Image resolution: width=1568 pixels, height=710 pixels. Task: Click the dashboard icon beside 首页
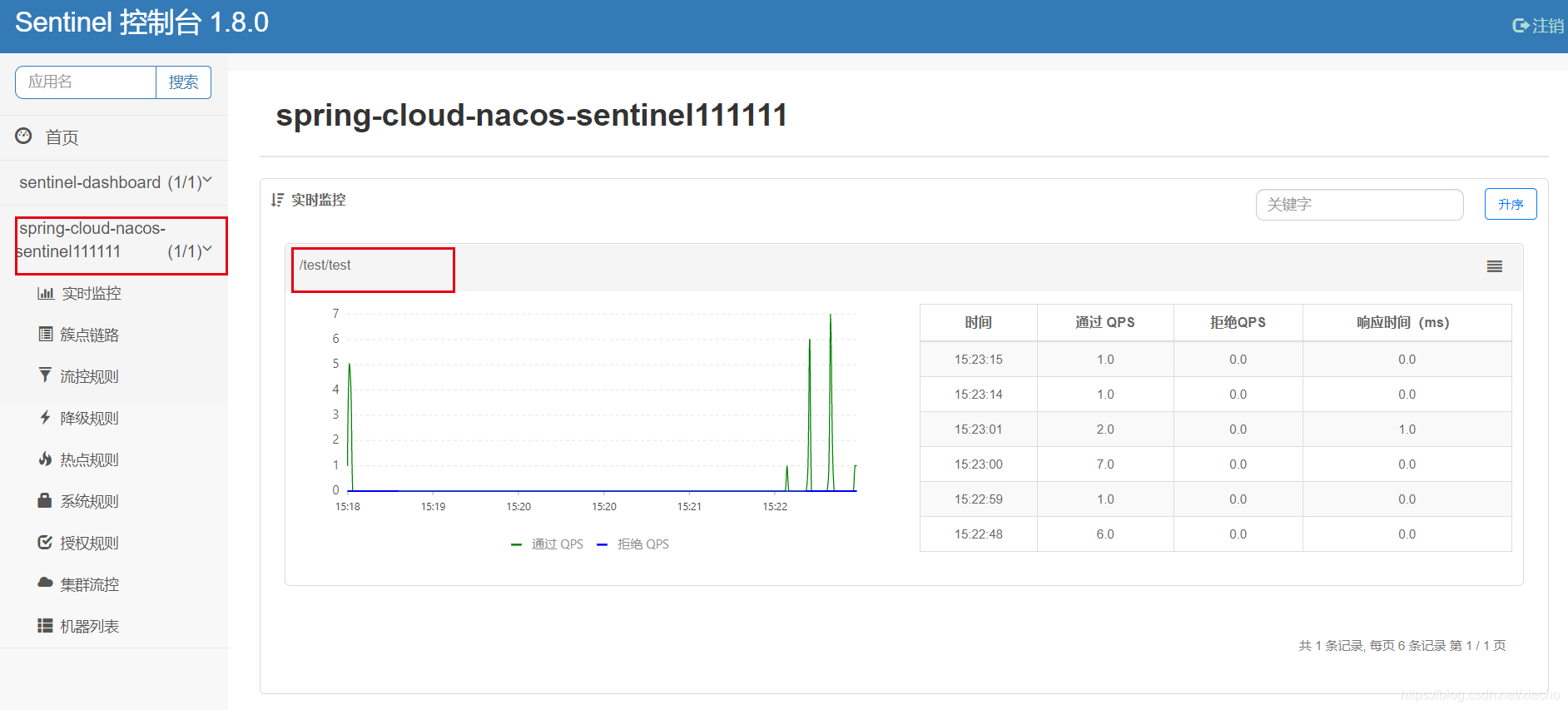(x=23, y=136)
